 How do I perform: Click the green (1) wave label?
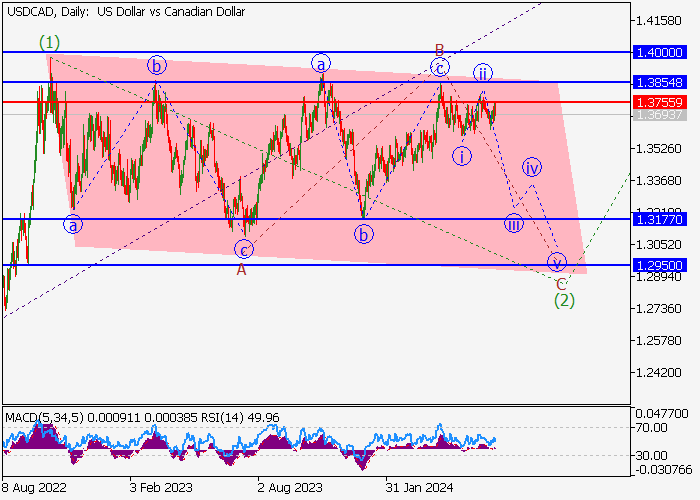(x=49, y=42)
